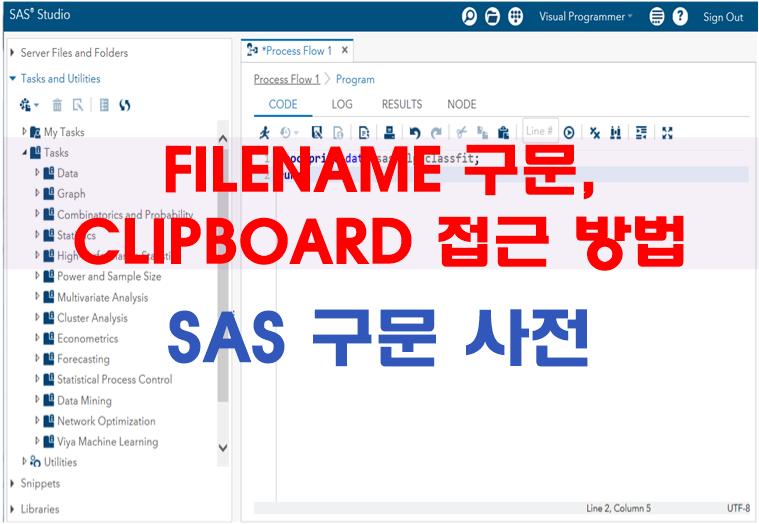This screenshot has height=524, width=759.
Task: Click the Sign Out link
Action: pyautogui.click(x=723, y=17)
